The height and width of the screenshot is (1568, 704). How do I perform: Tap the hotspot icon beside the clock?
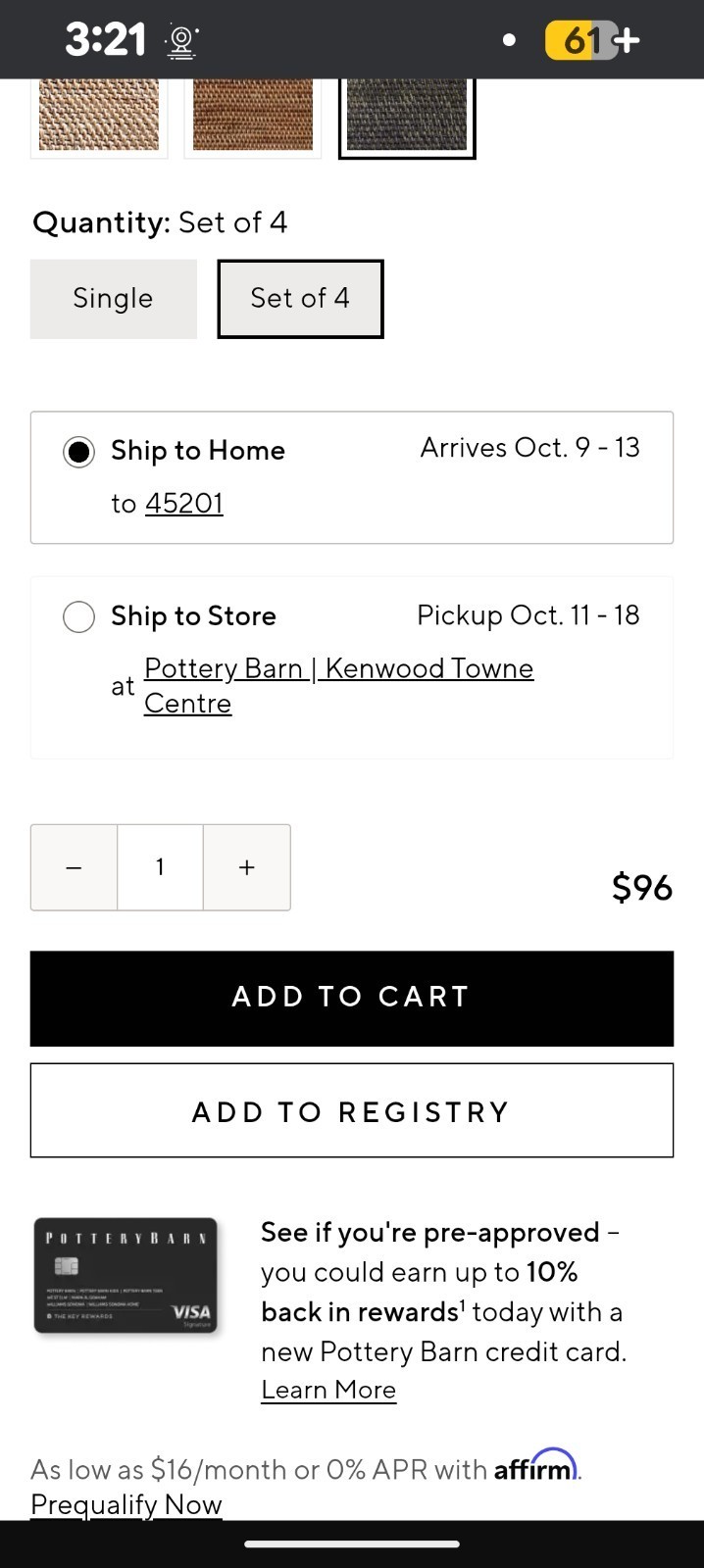(x=181, y=40)
